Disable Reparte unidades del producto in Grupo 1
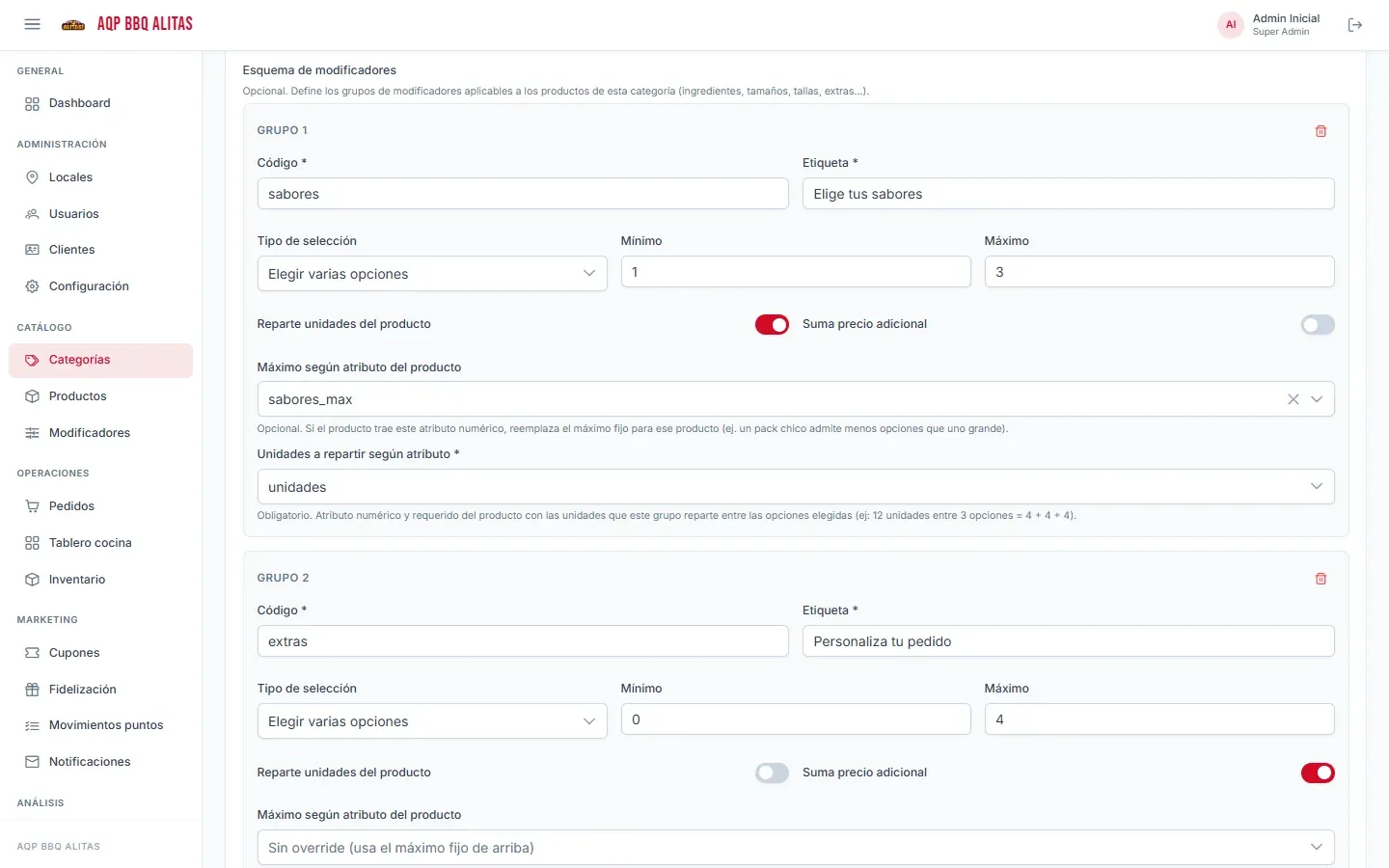 [772, 325]
